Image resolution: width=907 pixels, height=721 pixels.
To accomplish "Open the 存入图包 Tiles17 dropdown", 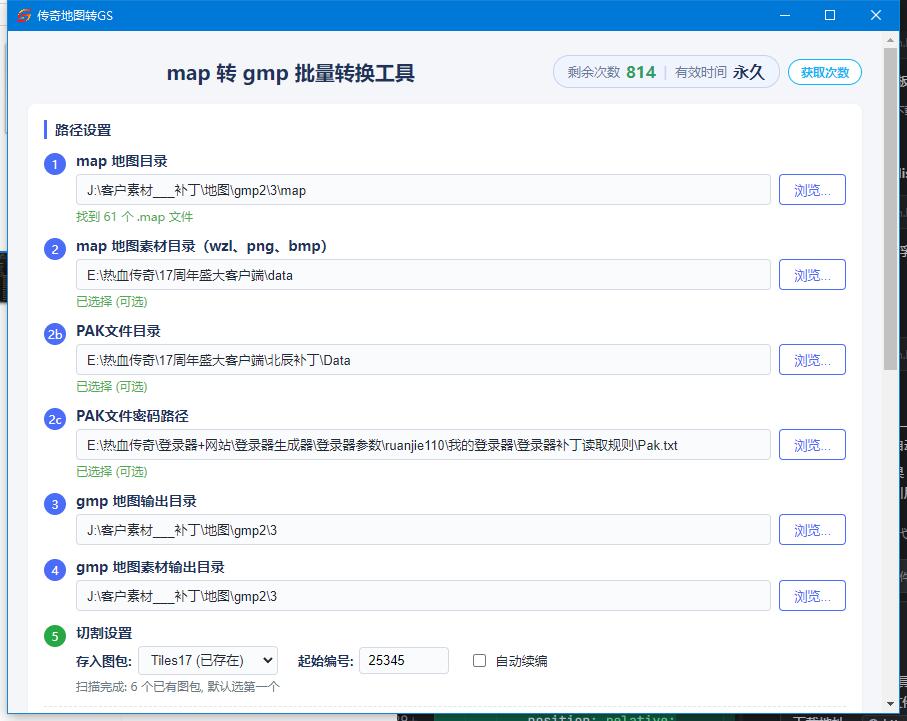I will (208, 660).
